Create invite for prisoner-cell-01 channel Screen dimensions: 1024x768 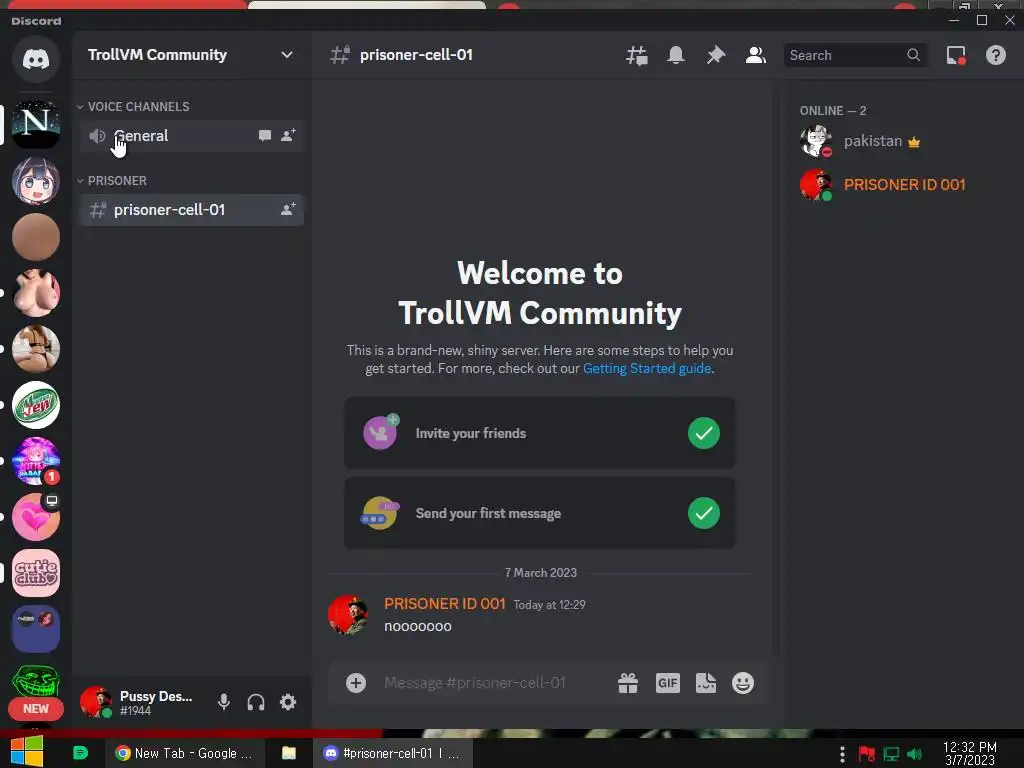288,210
